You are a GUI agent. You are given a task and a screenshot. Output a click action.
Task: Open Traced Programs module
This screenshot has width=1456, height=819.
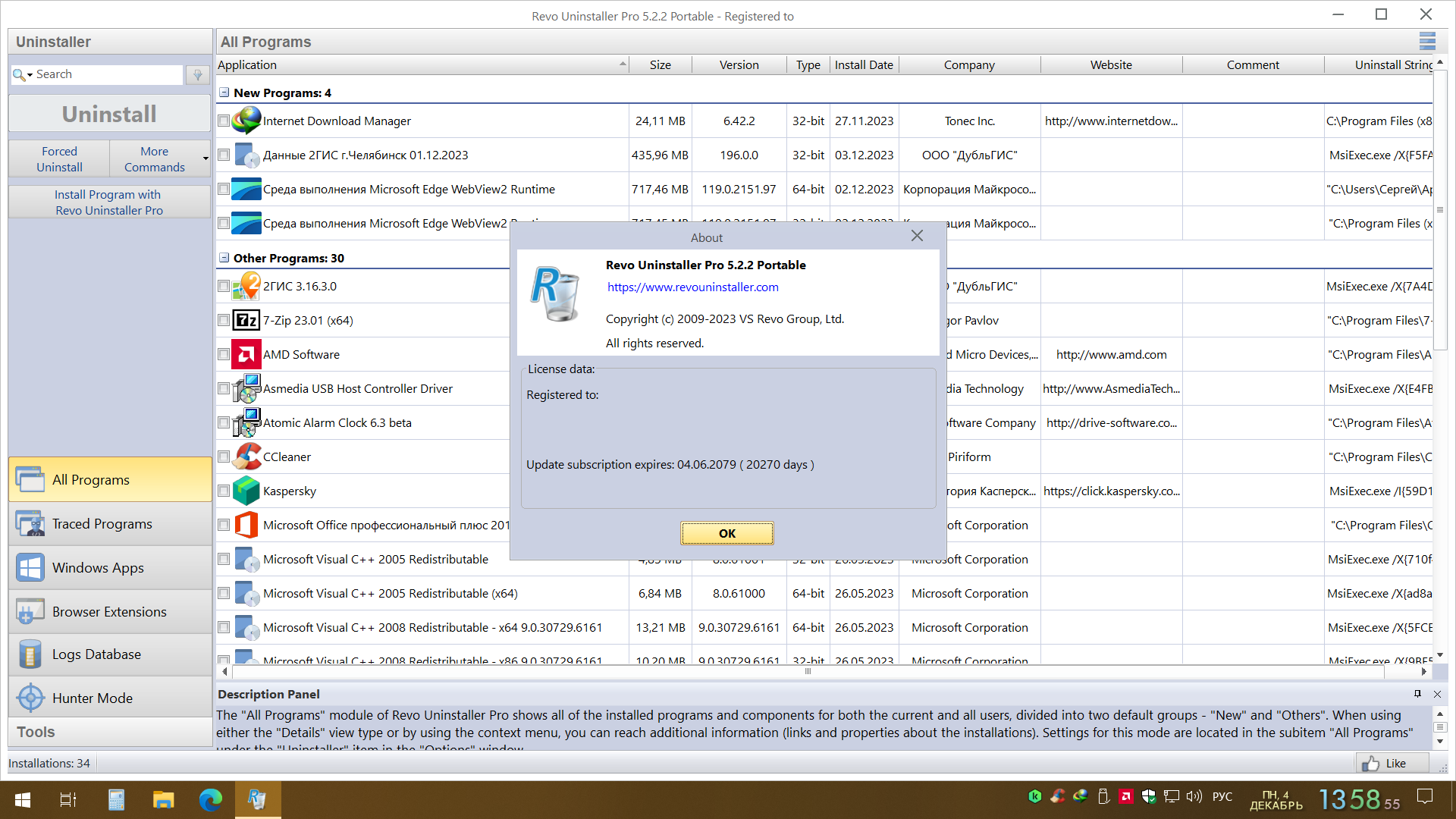coord(110,523)
